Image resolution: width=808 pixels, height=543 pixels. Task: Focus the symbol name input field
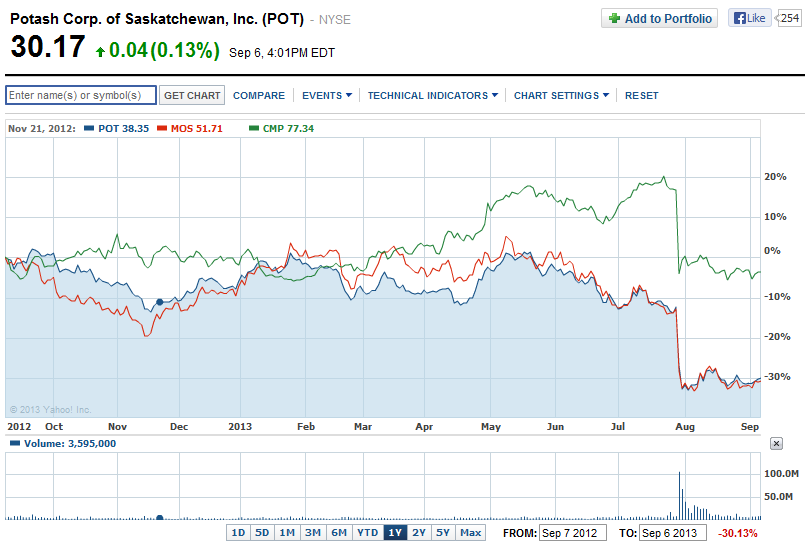click(x=81, y=95)
